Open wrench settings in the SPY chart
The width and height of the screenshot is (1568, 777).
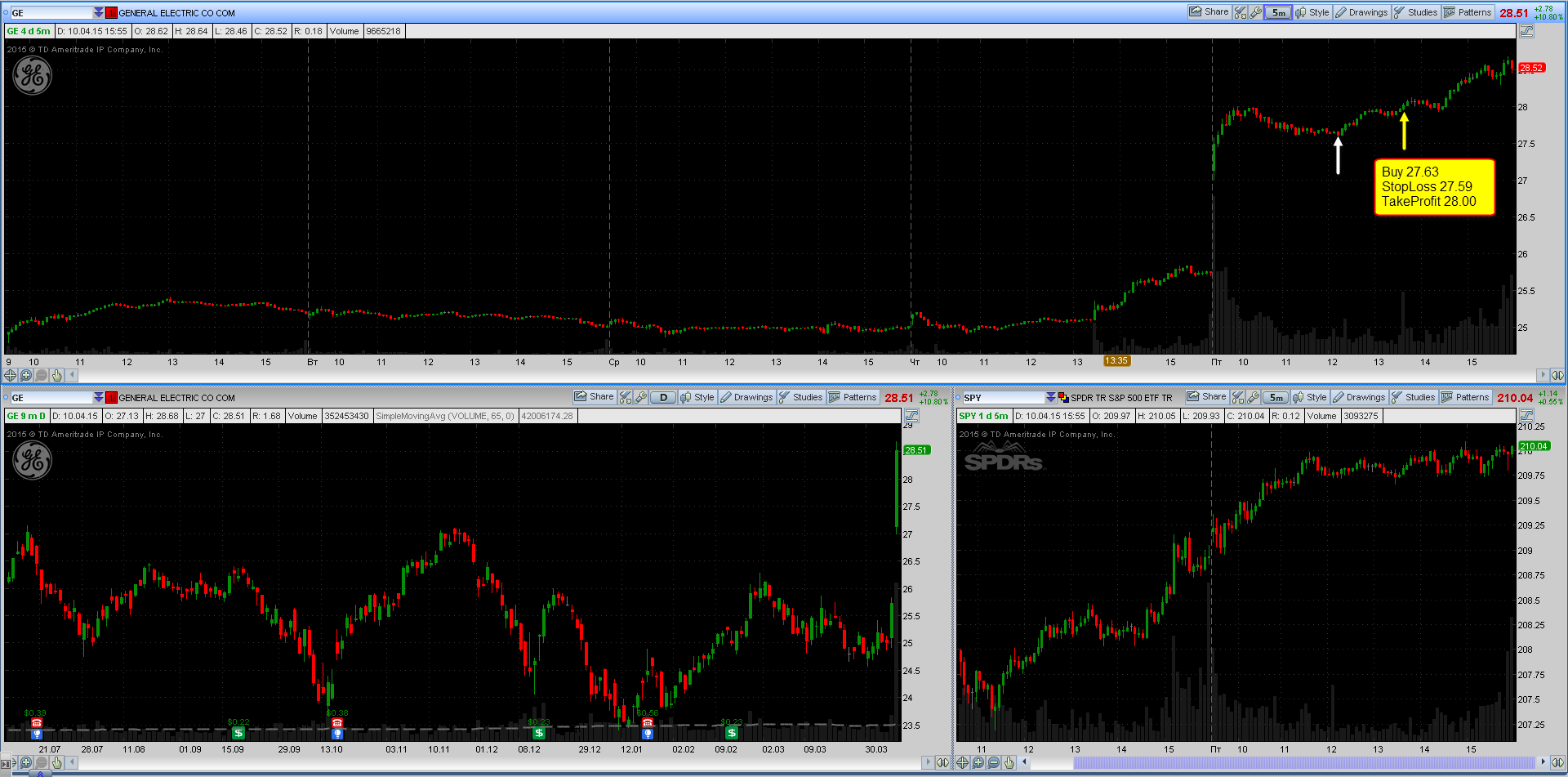click(x=1253, y=397)
